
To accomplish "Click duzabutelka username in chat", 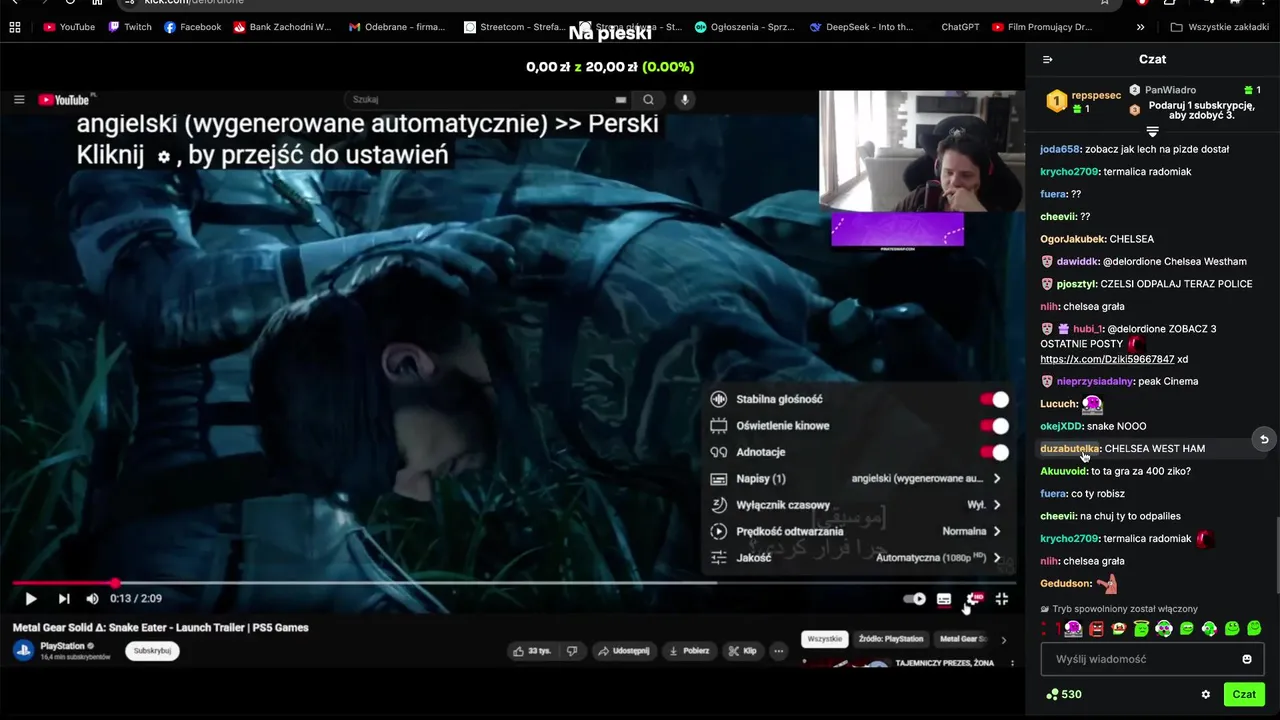I will point(1069,449).
